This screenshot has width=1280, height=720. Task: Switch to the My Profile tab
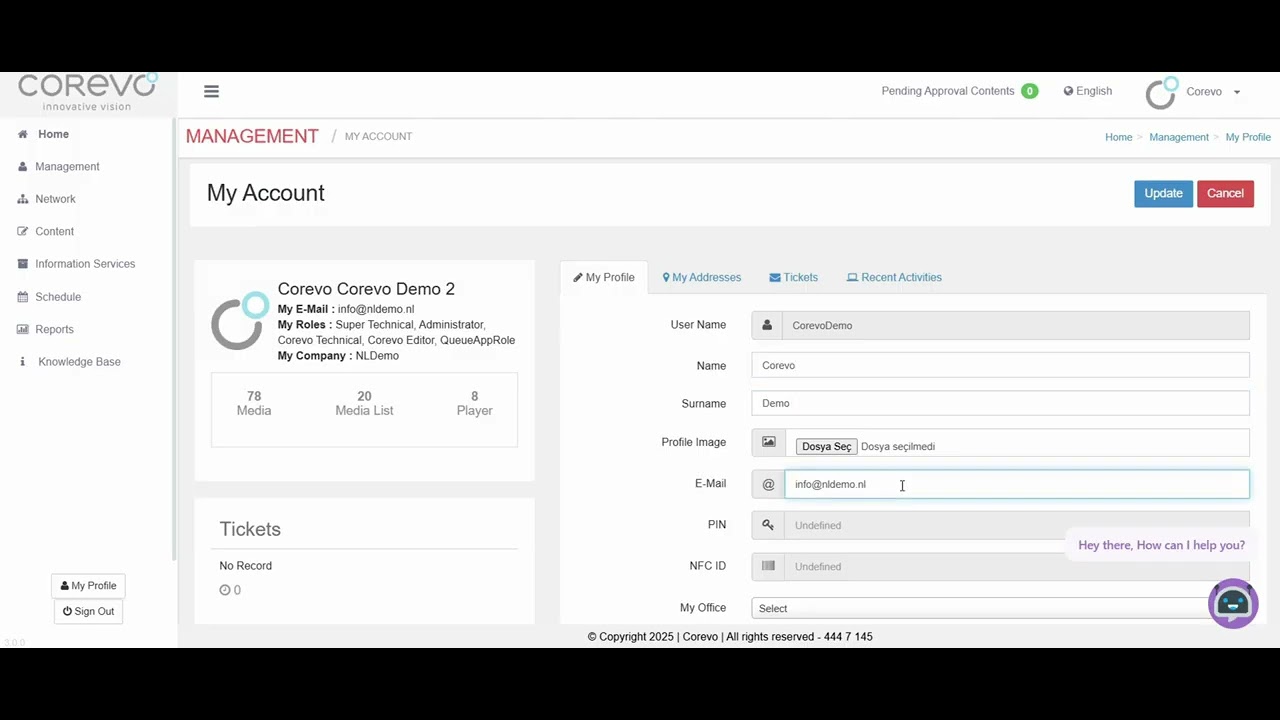(x=604, y=277)
